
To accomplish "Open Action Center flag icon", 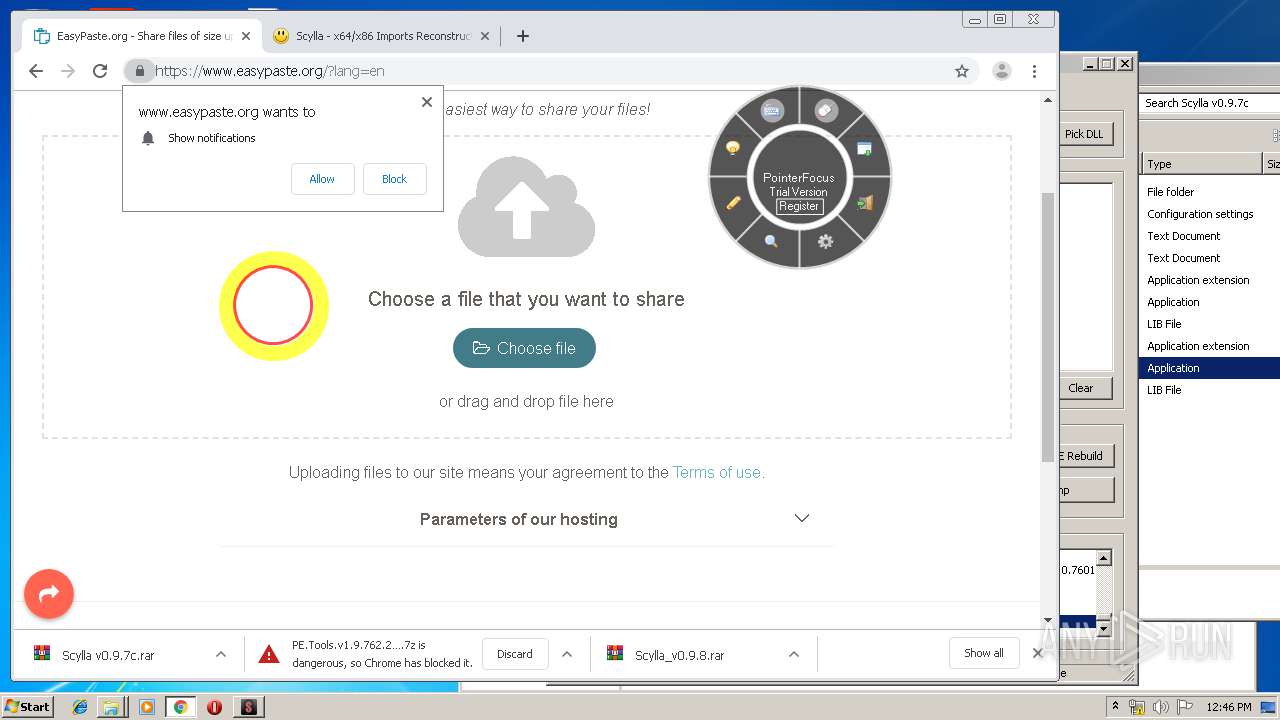I will click(x=1185, y=707).
